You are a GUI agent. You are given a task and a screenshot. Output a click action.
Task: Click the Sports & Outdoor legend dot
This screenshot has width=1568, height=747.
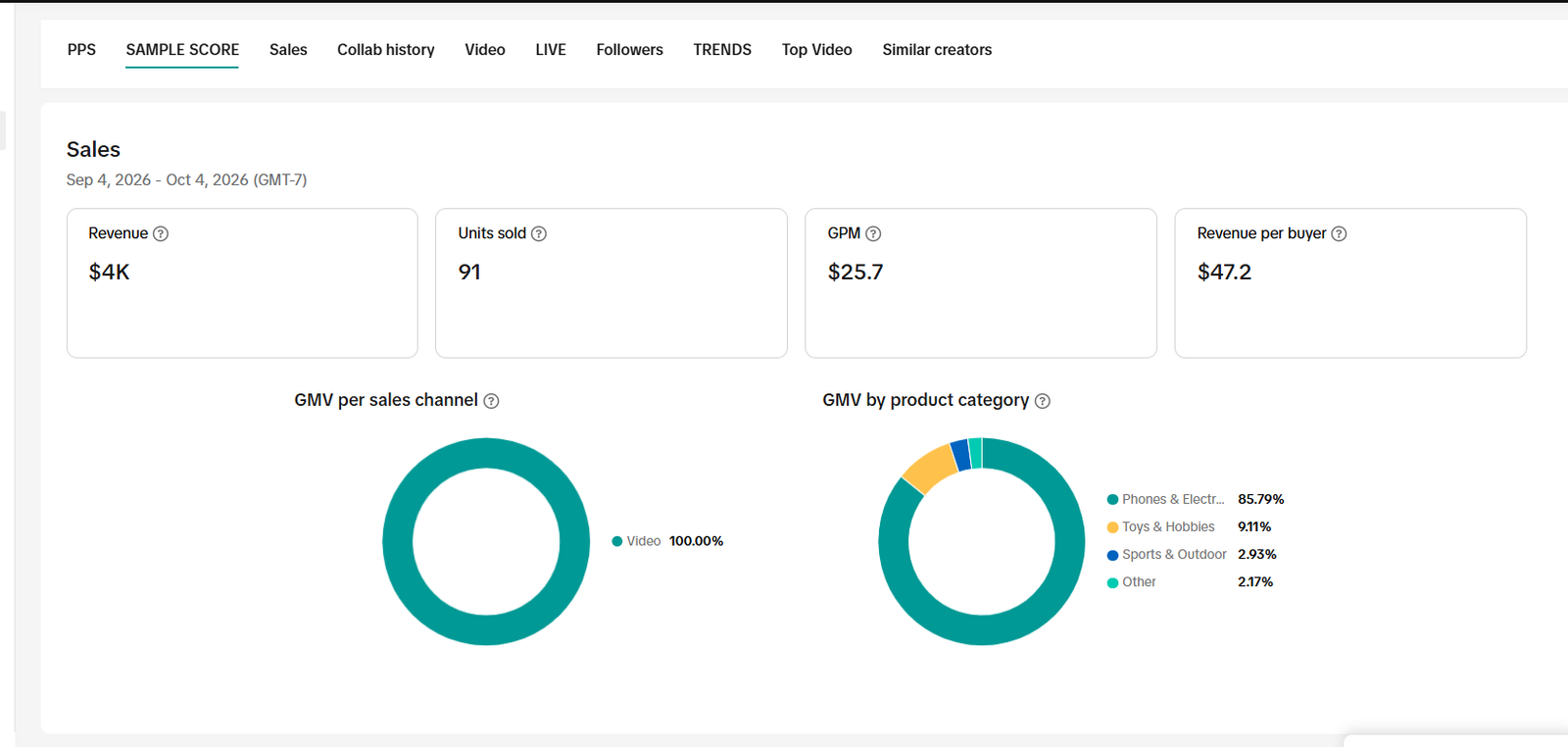1112,555
